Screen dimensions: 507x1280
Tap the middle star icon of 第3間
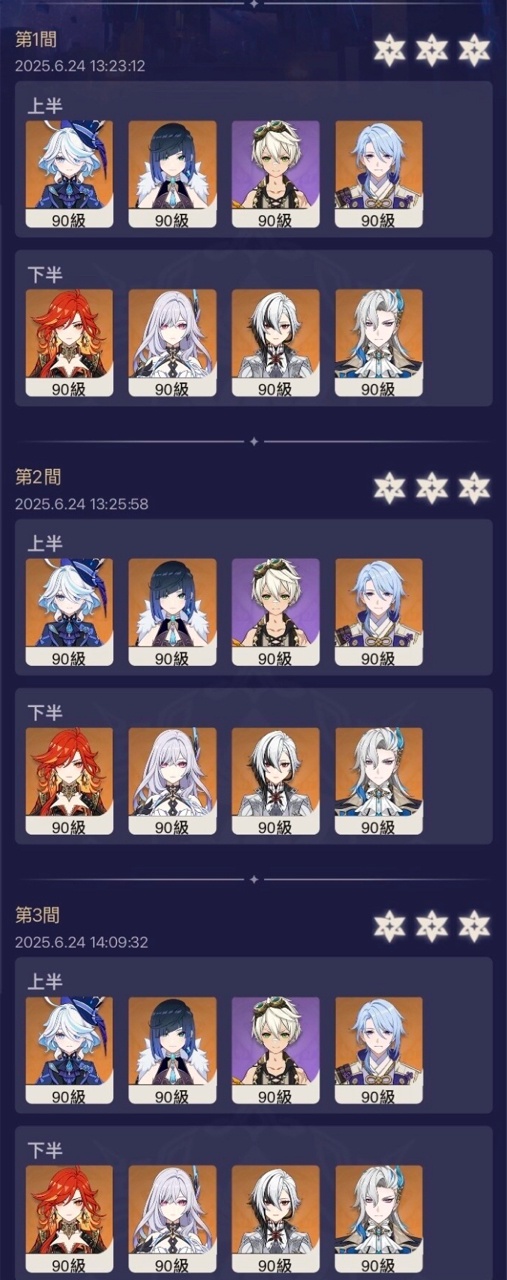[x=431, y=926]
